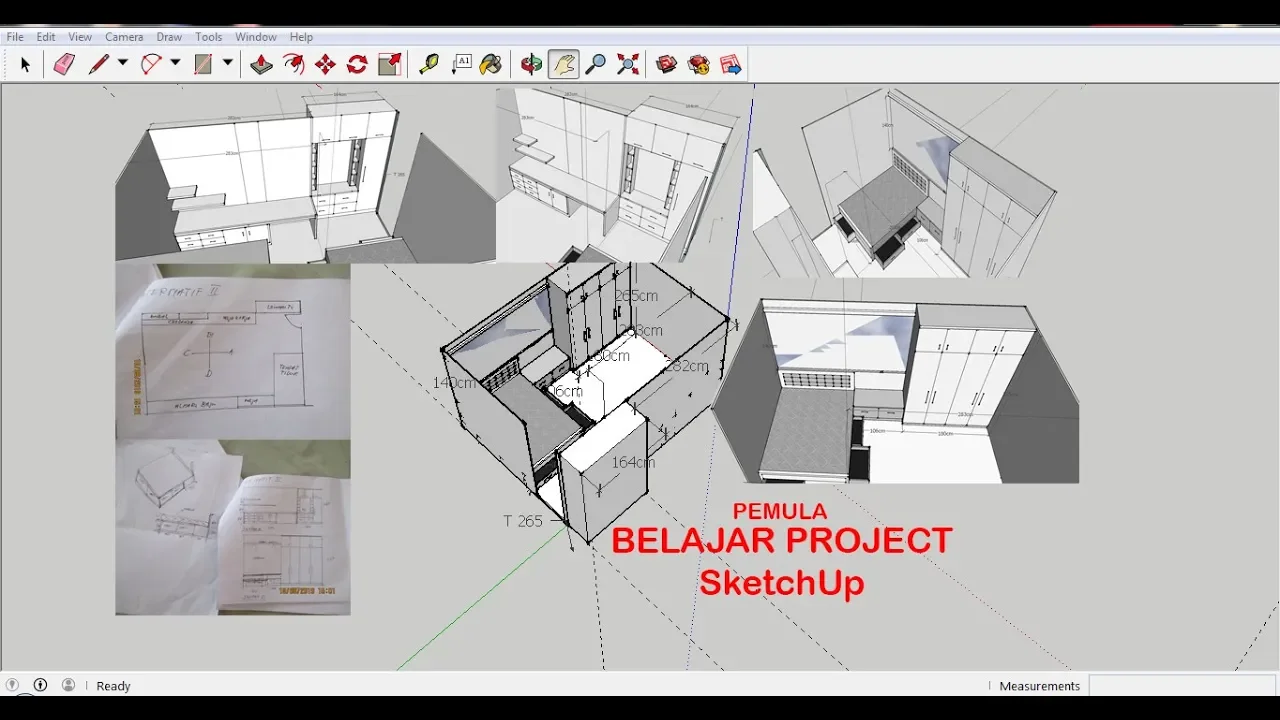Image resolution: width=1280 pixels, height=720 pixels.
Task: Click the hand-drawn floor plan photo
Action: pyautogui.click(x=233, y=351)
